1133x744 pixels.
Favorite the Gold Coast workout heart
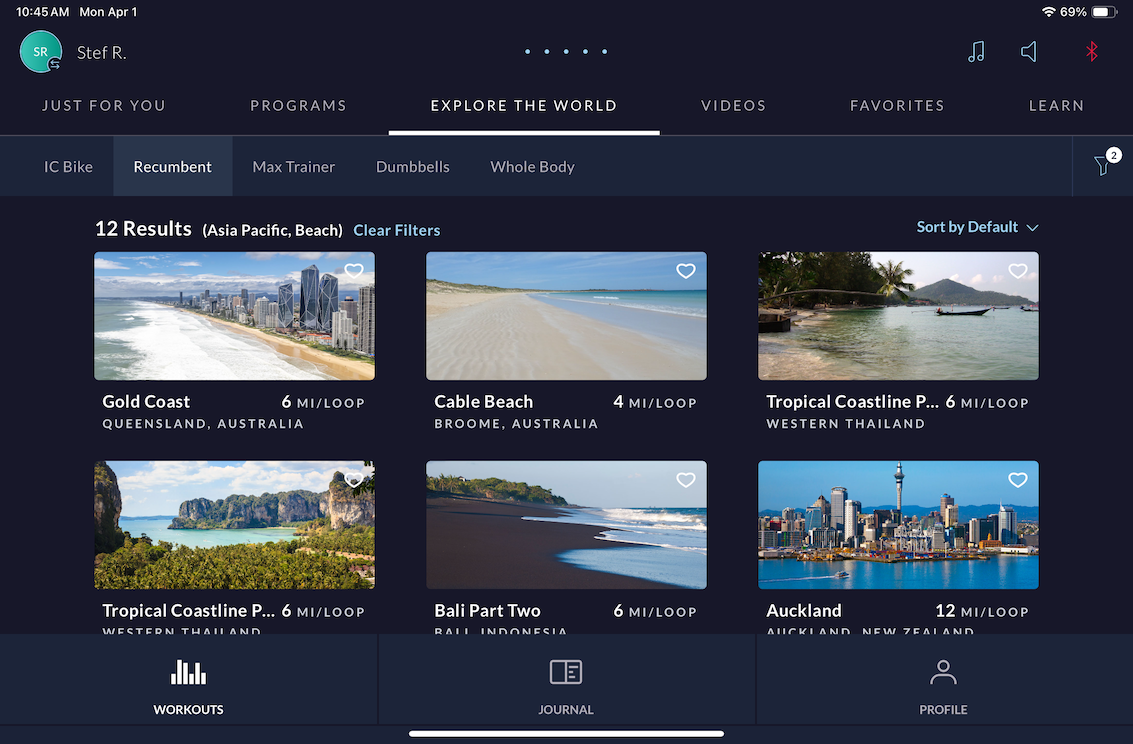(353, 271)
